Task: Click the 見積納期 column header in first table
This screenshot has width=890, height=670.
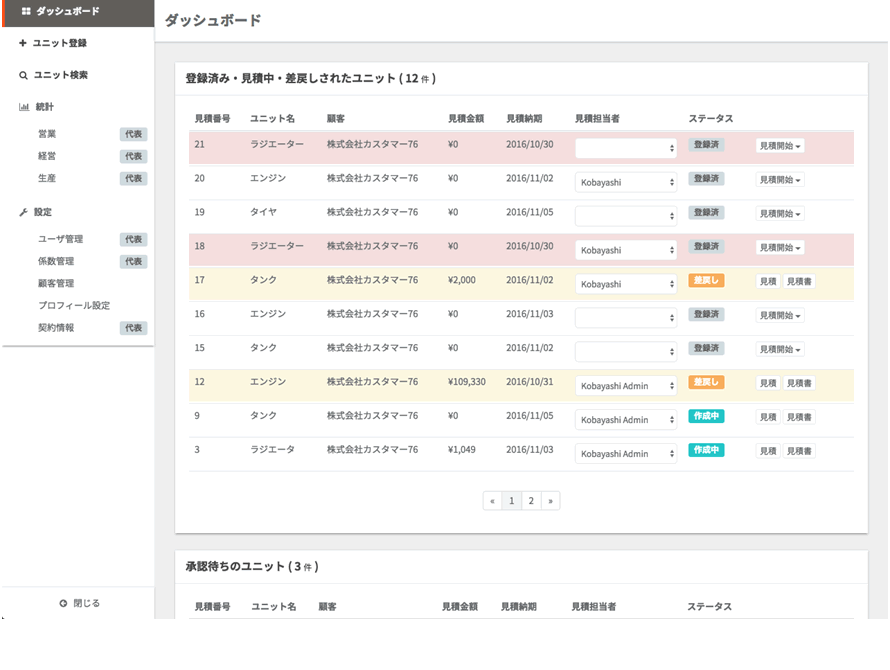Action: pos(524,119)
